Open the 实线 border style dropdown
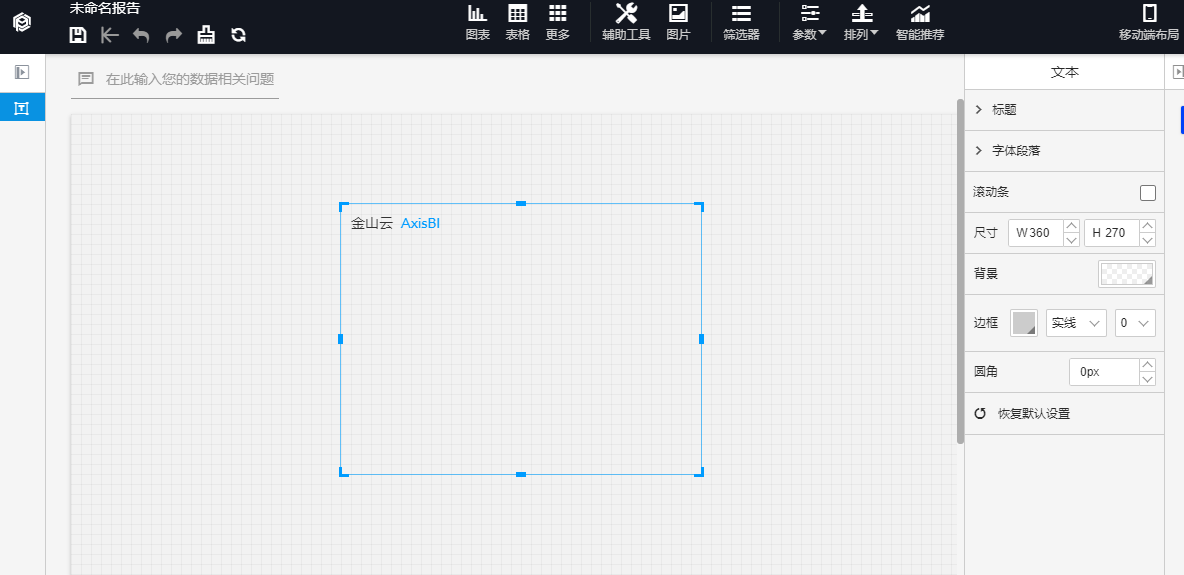The width and height of the screenshot is (1184, 575). [1076, 323]
